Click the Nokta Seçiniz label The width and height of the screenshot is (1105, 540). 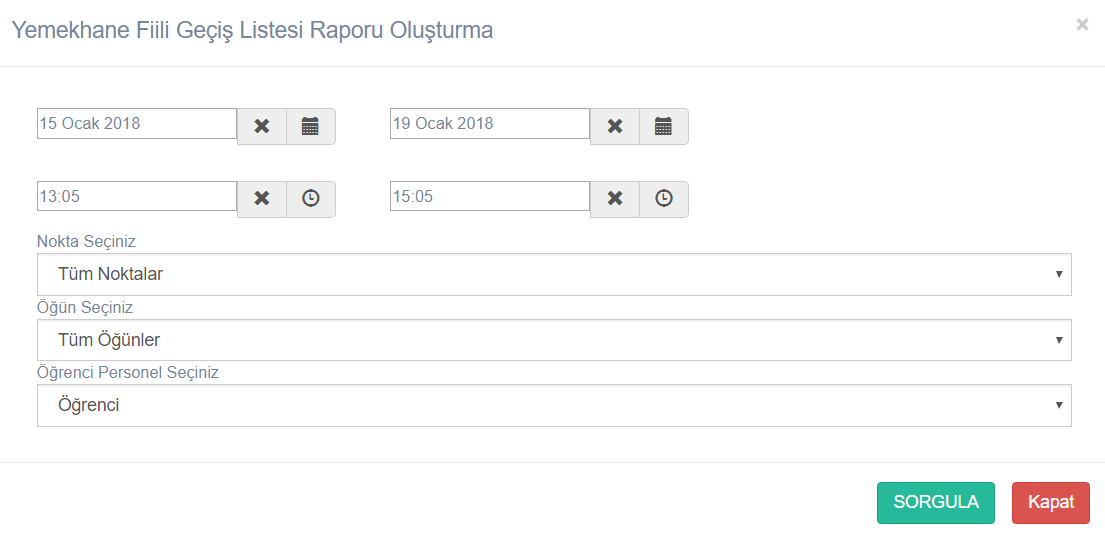[x=86, y=242]
